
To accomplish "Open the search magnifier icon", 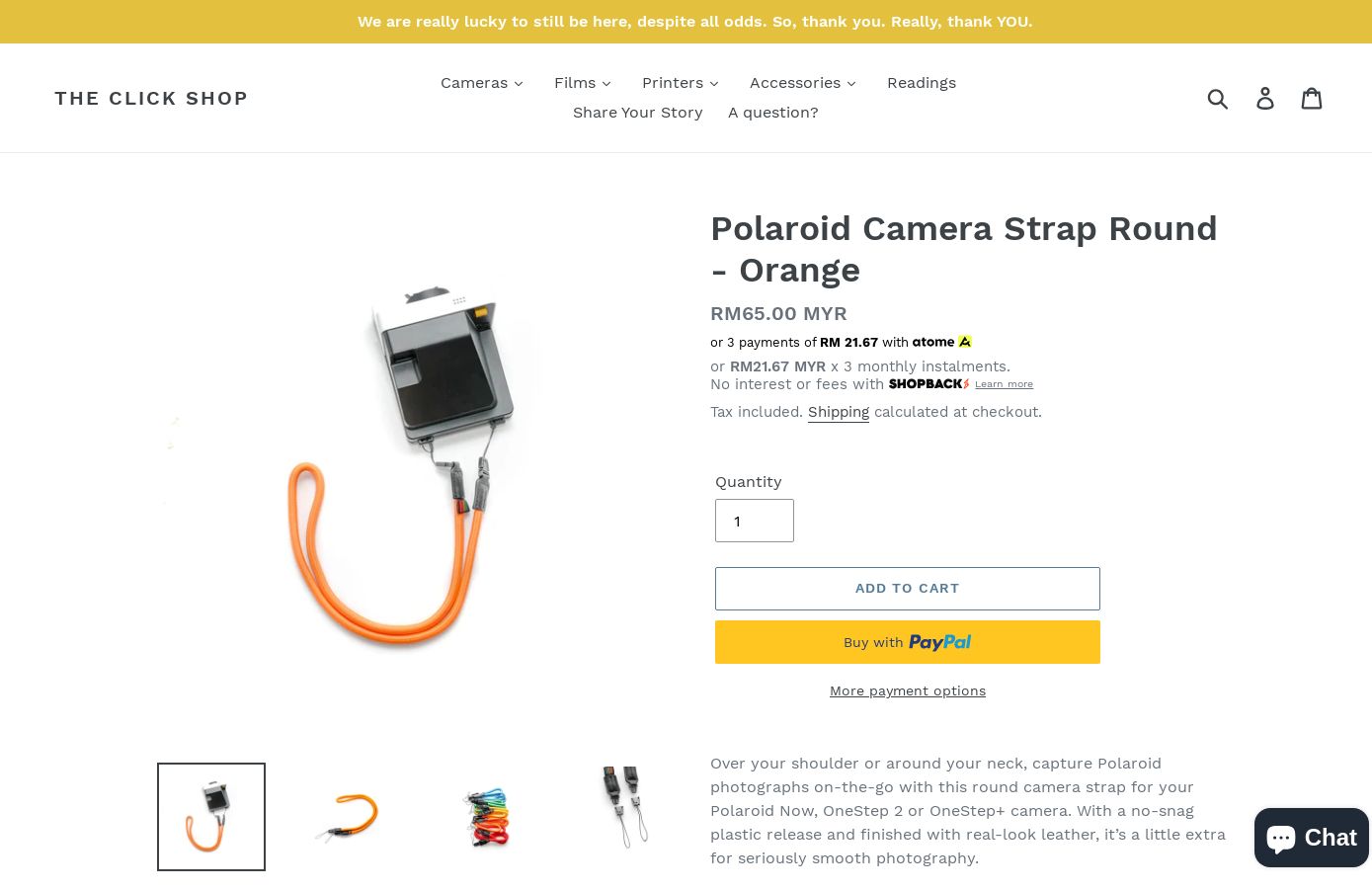I will click(x=1218, y=98).
